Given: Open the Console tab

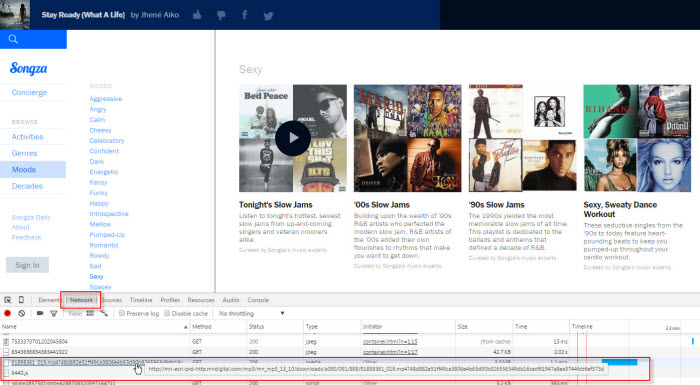Looking at the screenshot, I should pyautogui.click(x=258, y=300).
